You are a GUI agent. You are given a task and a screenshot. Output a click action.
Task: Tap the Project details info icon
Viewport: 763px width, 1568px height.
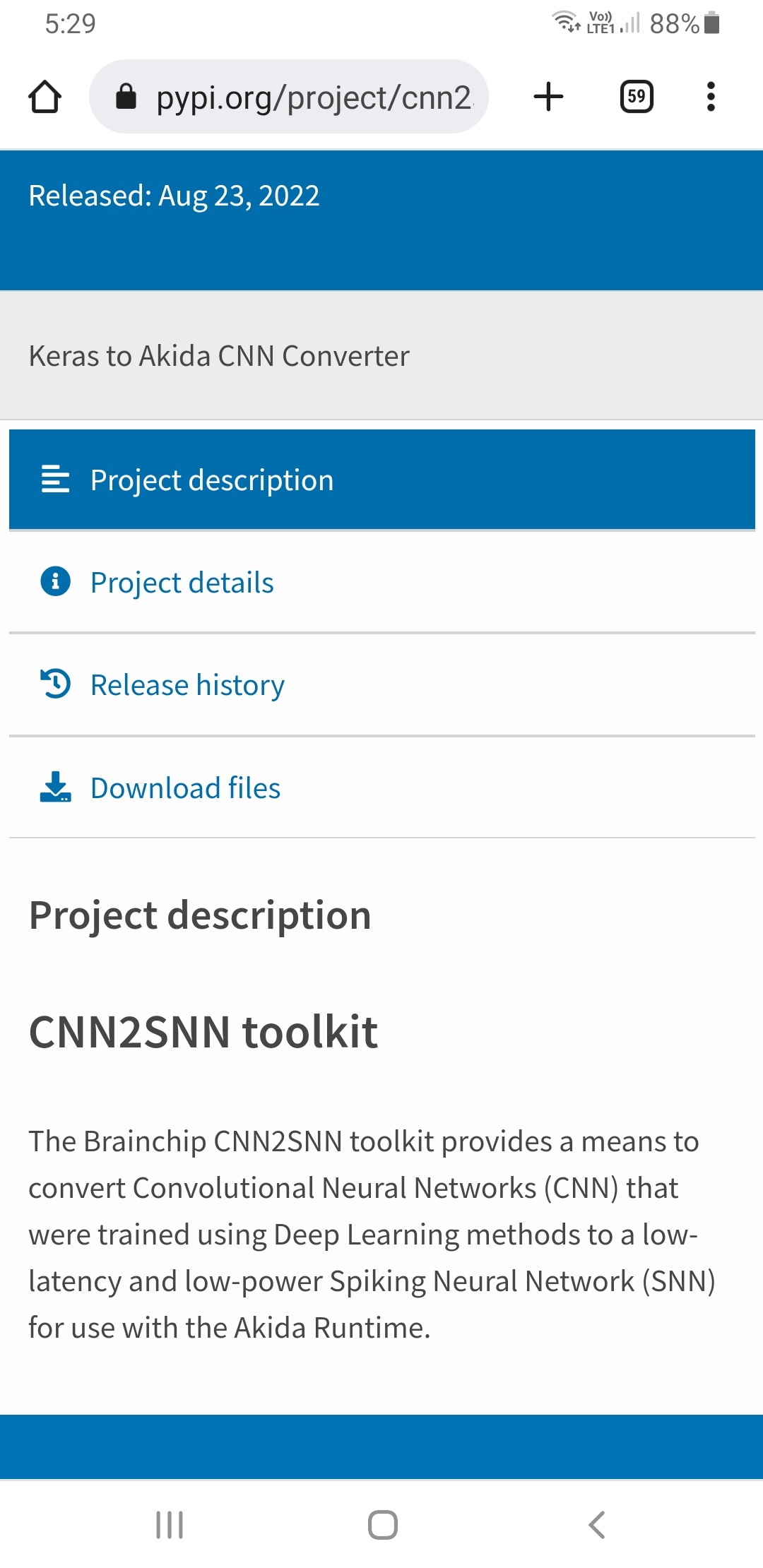coord(55,582)
